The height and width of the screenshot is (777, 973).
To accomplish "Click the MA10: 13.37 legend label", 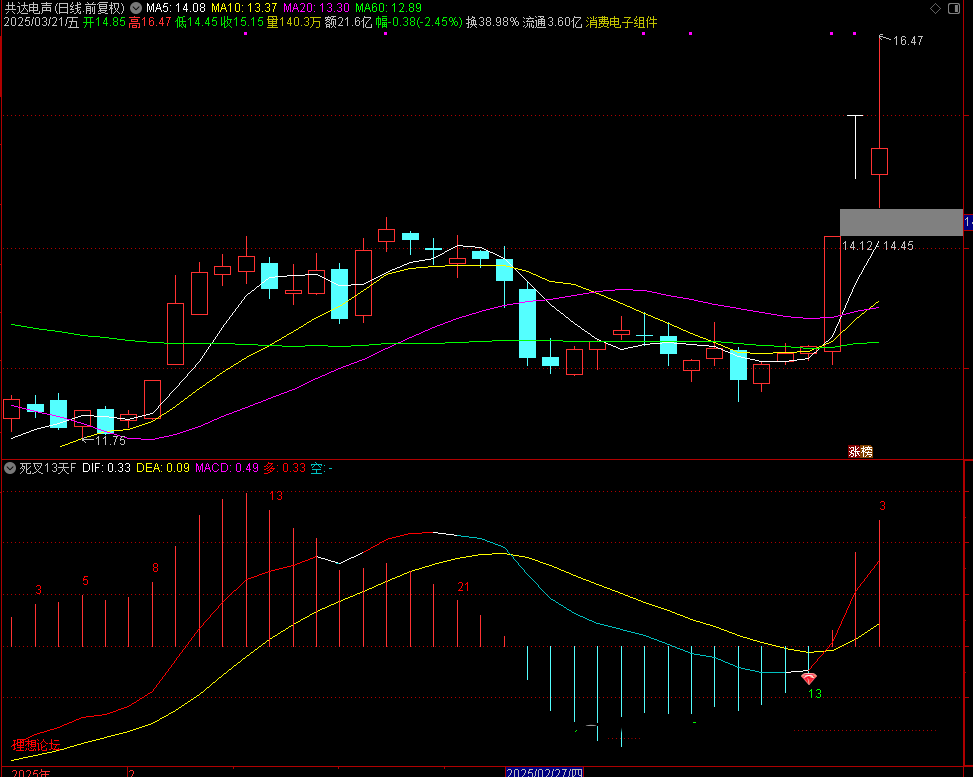I will (243, 7).
